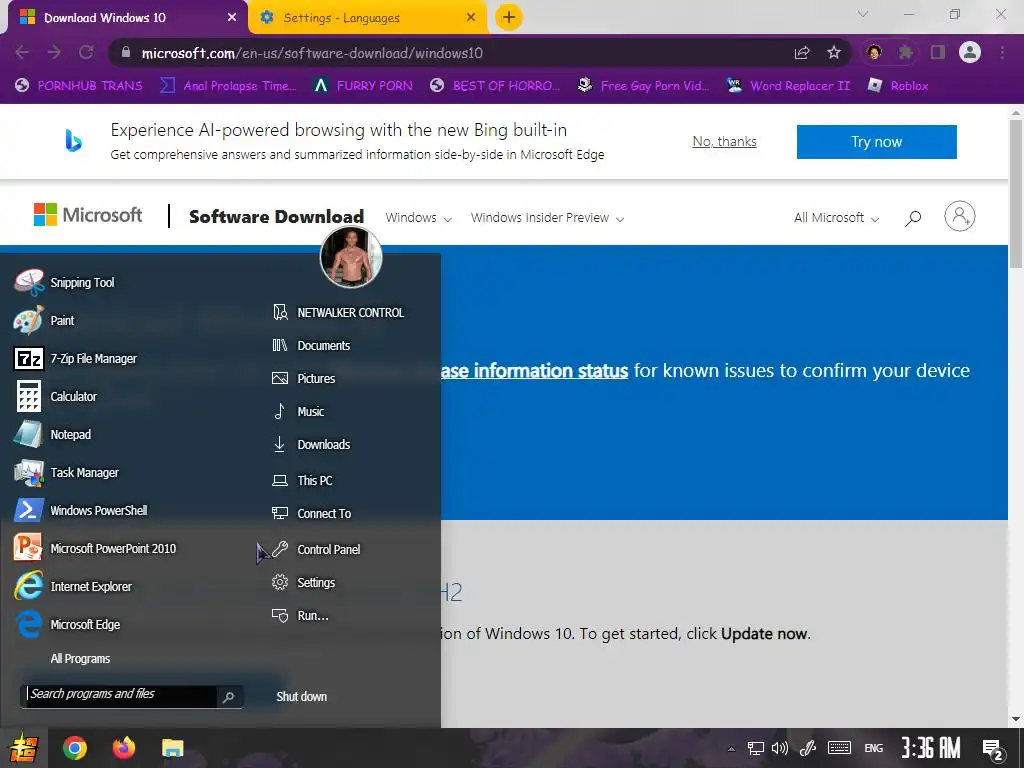The width and height of the screenshot is (1024, 768).
Task: Click the address bar URL
Action: (312, 53)
